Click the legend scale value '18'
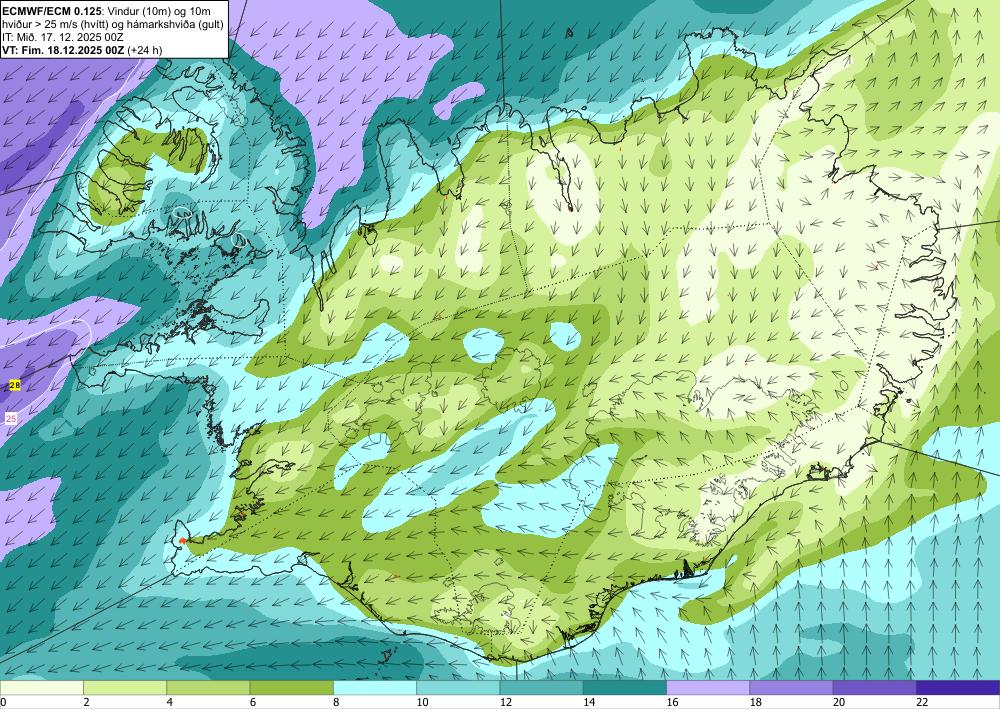 tap(756, 702)
